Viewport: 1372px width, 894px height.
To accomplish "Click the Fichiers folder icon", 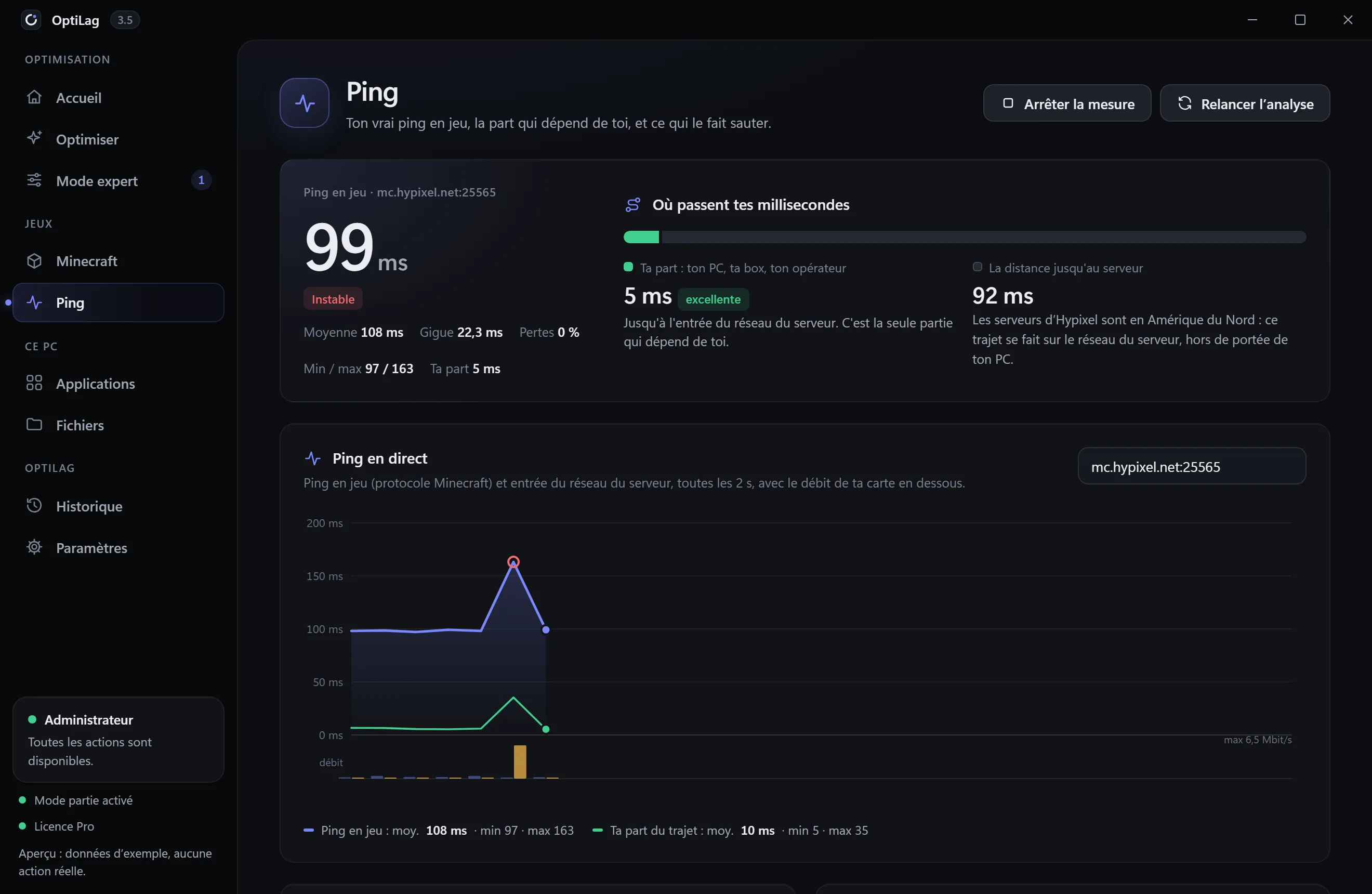I will pos(35,424).
